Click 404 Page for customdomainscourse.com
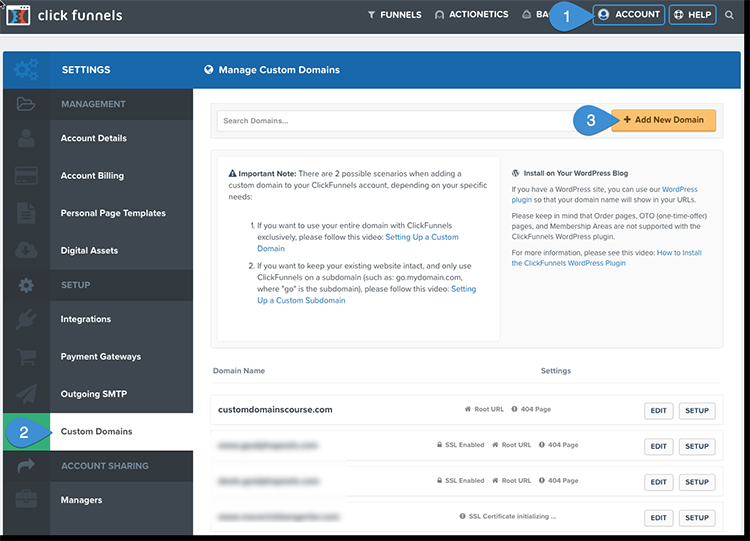The width and height of the screenshot is (750, 541). point(531,409)
